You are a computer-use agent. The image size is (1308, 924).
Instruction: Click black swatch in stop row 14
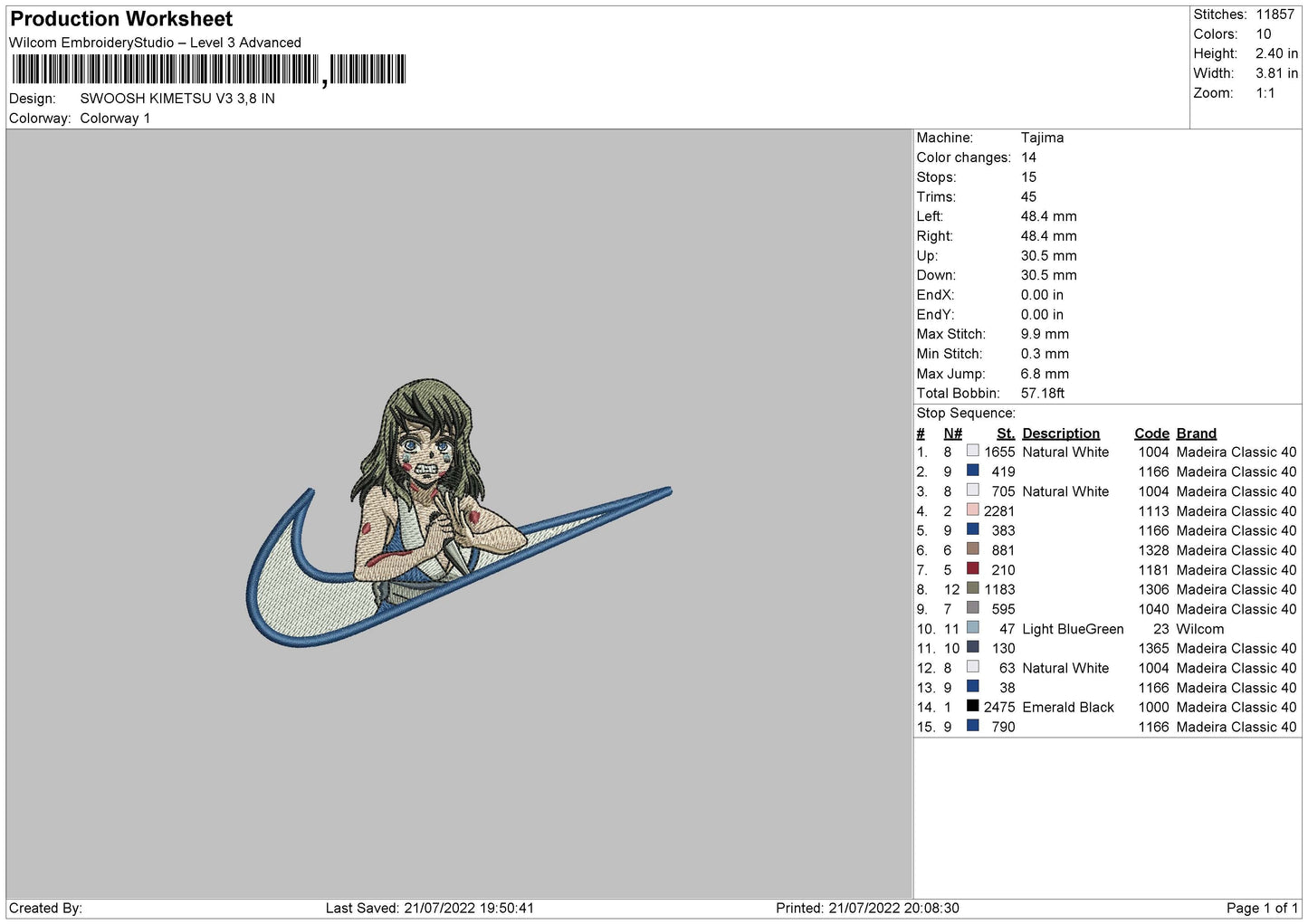pyautogui.click(x=972, y=706)
